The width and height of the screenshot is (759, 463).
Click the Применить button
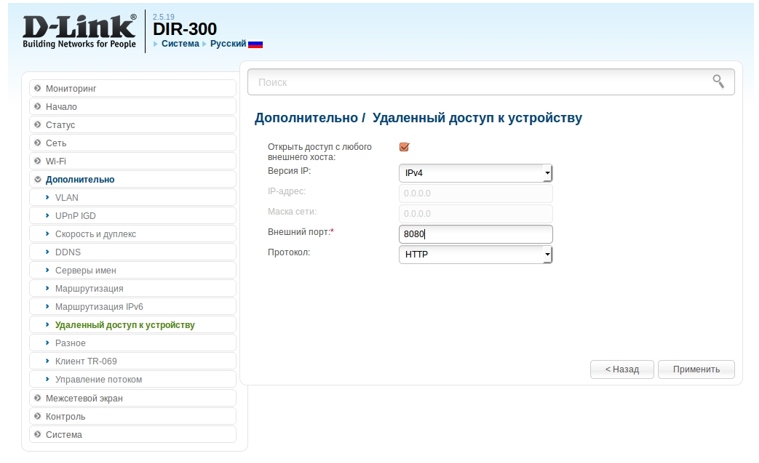[696, 369]
